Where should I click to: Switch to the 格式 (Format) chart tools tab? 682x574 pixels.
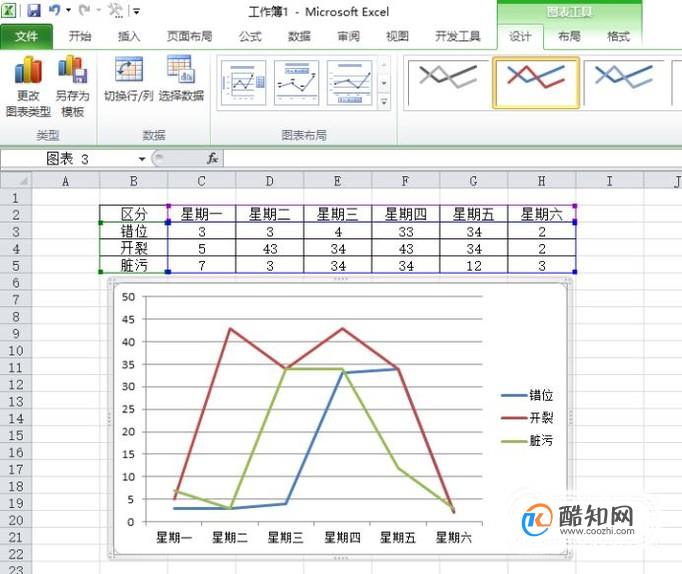pos(618,37)
